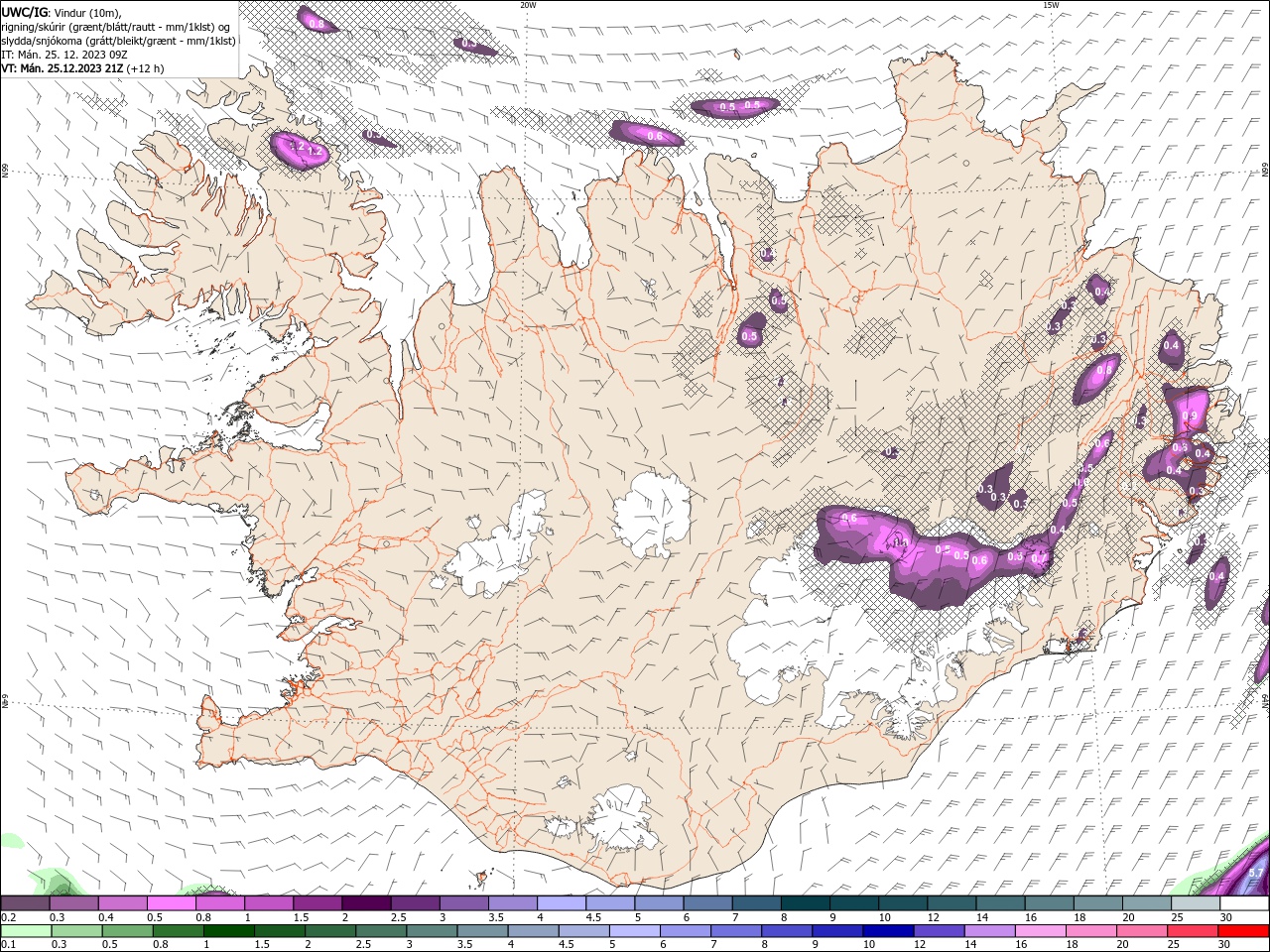Click the '1.5' label under the snow legend

tap(300, 917)
